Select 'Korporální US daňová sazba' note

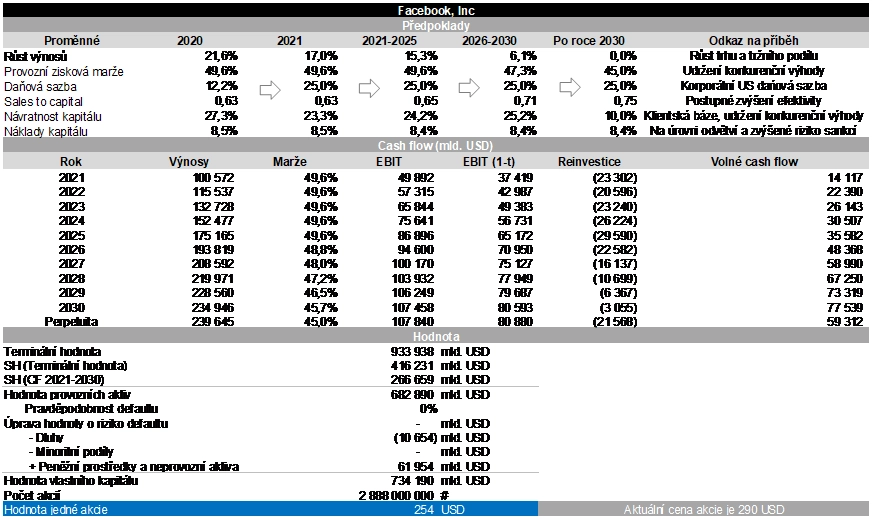[x=754, y=86]
